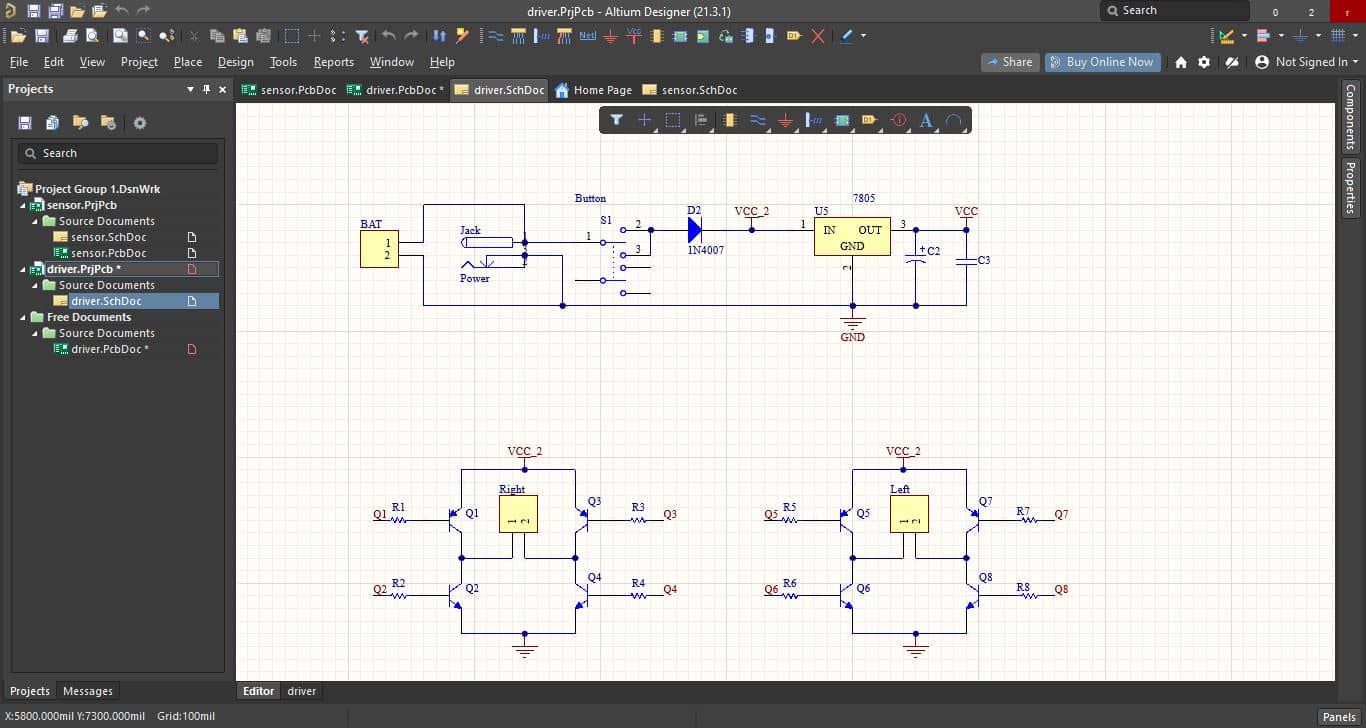Click the clear filter funnel icon in main toolbar
This screenshot has width=1366, height=728.
pos(362,36)
